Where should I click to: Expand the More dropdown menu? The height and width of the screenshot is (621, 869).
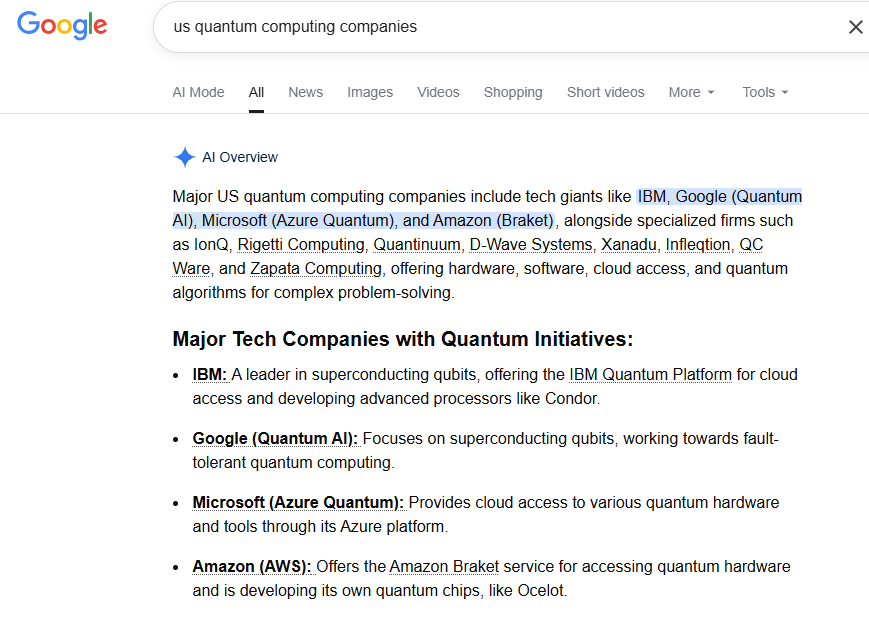691,92
